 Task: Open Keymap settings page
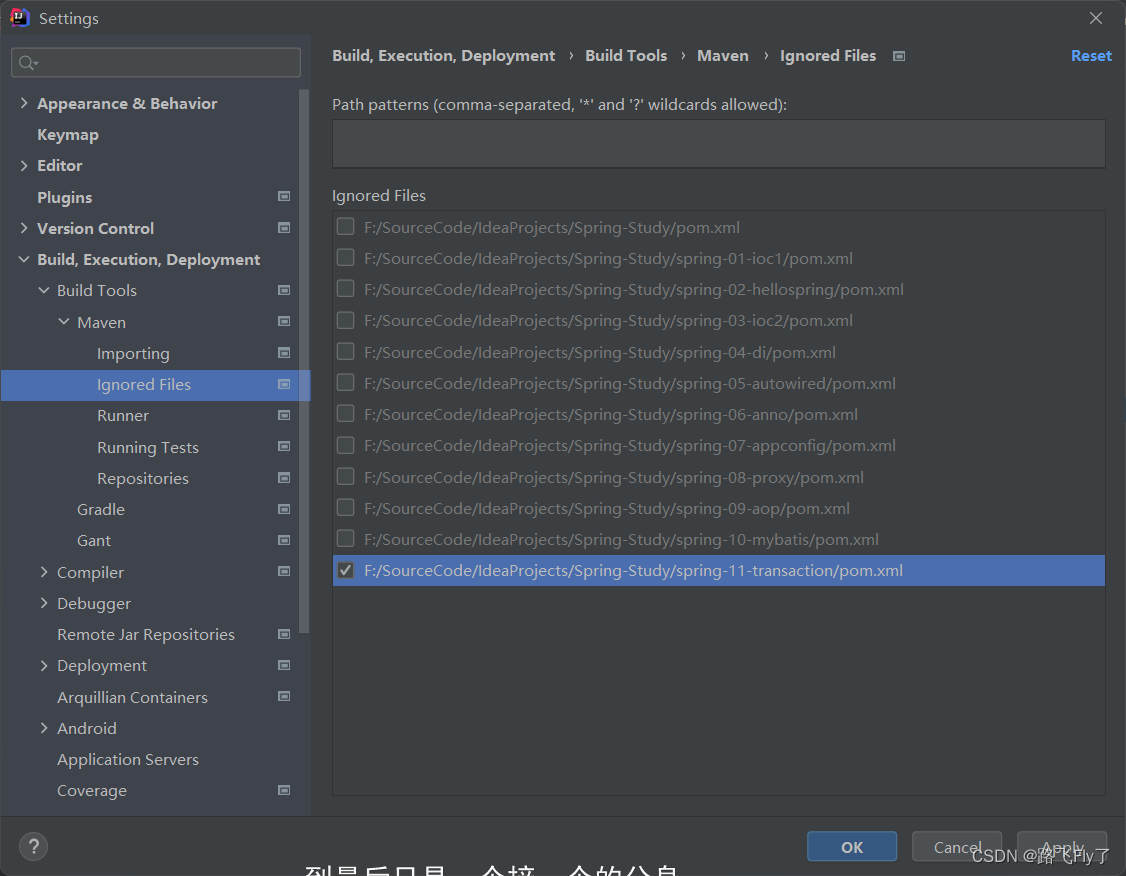click(x=68, y=135)
